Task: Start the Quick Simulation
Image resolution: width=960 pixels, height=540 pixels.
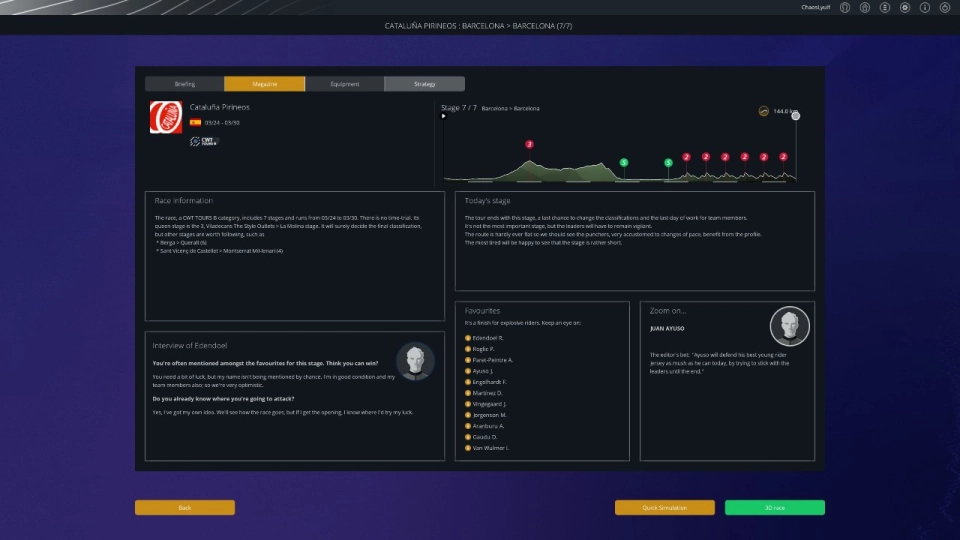Action: [665, 508]
